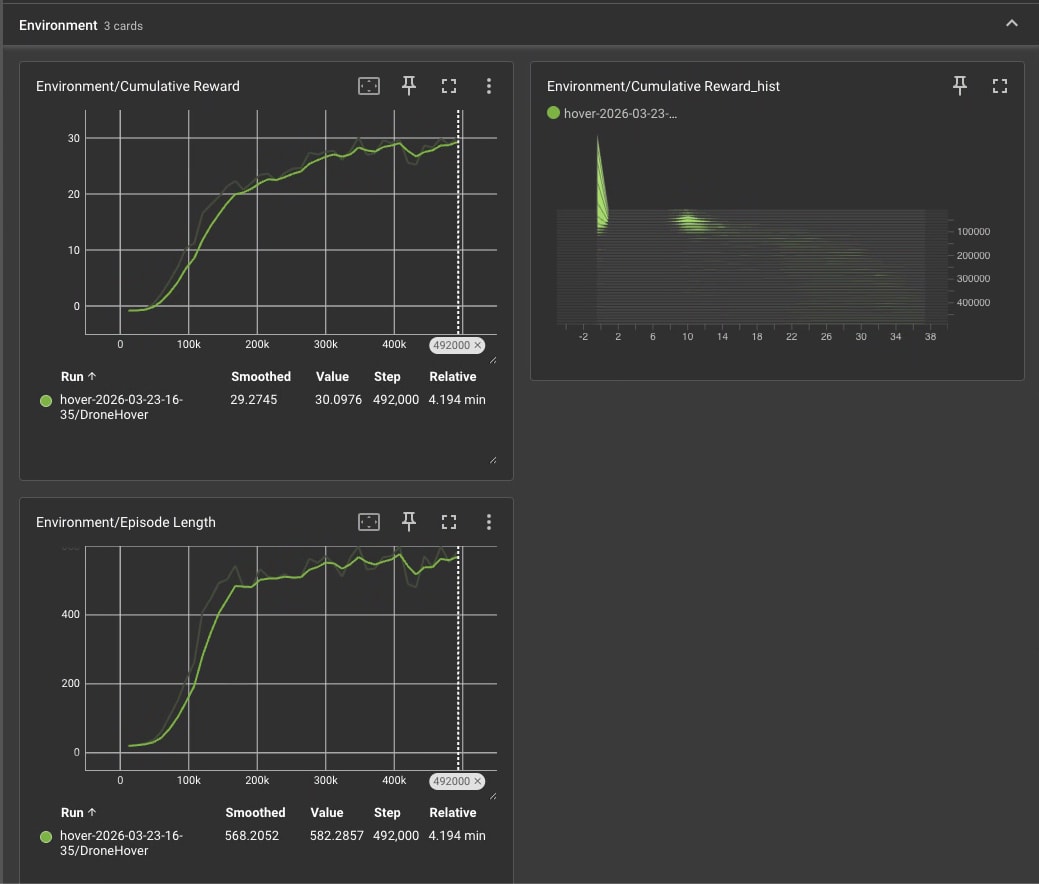This screenshot has width=1039, height=884.
Task: Click green run color dot in Cumulative Reward table
Action: (x=46, y=401)
